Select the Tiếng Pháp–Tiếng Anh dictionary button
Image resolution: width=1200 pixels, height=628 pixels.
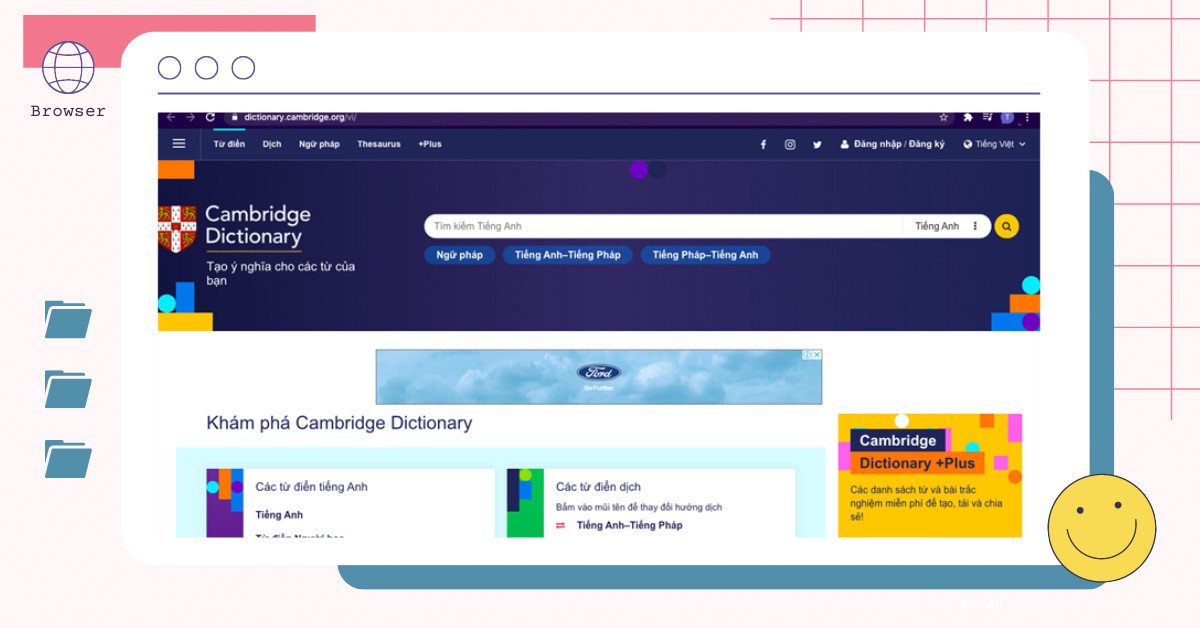[x=706, y=255]
